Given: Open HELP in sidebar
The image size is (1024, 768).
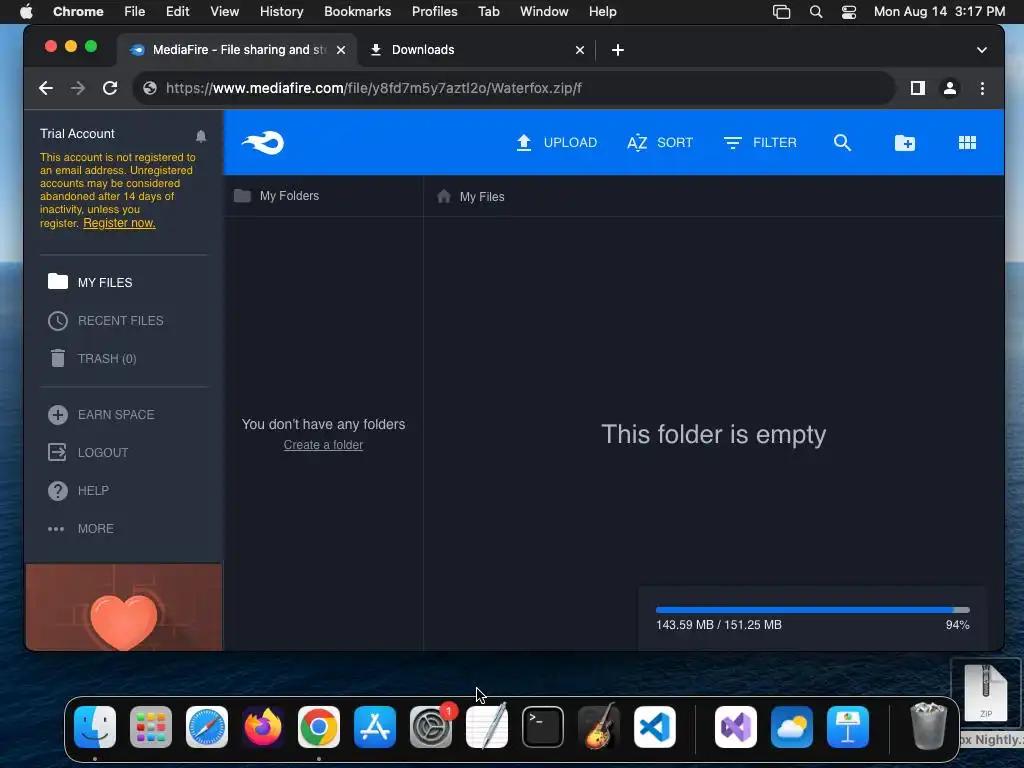Looking at the screenshot, I should [78, 490].
